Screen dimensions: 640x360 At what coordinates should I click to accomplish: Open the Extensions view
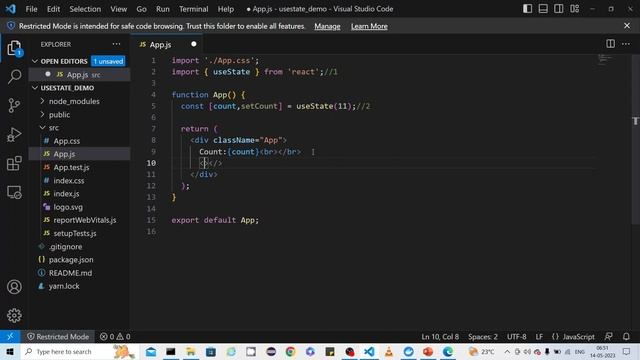point(14,163)
